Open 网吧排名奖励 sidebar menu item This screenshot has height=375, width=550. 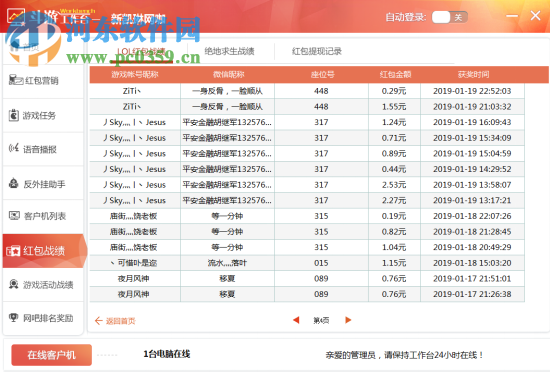43,318
